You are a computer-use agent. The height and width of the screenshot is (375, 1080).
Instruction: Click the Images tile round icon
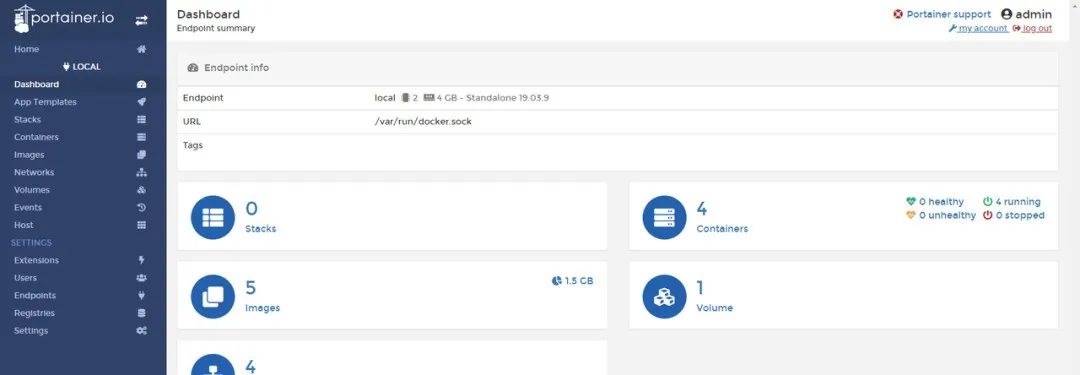(213, 296)
